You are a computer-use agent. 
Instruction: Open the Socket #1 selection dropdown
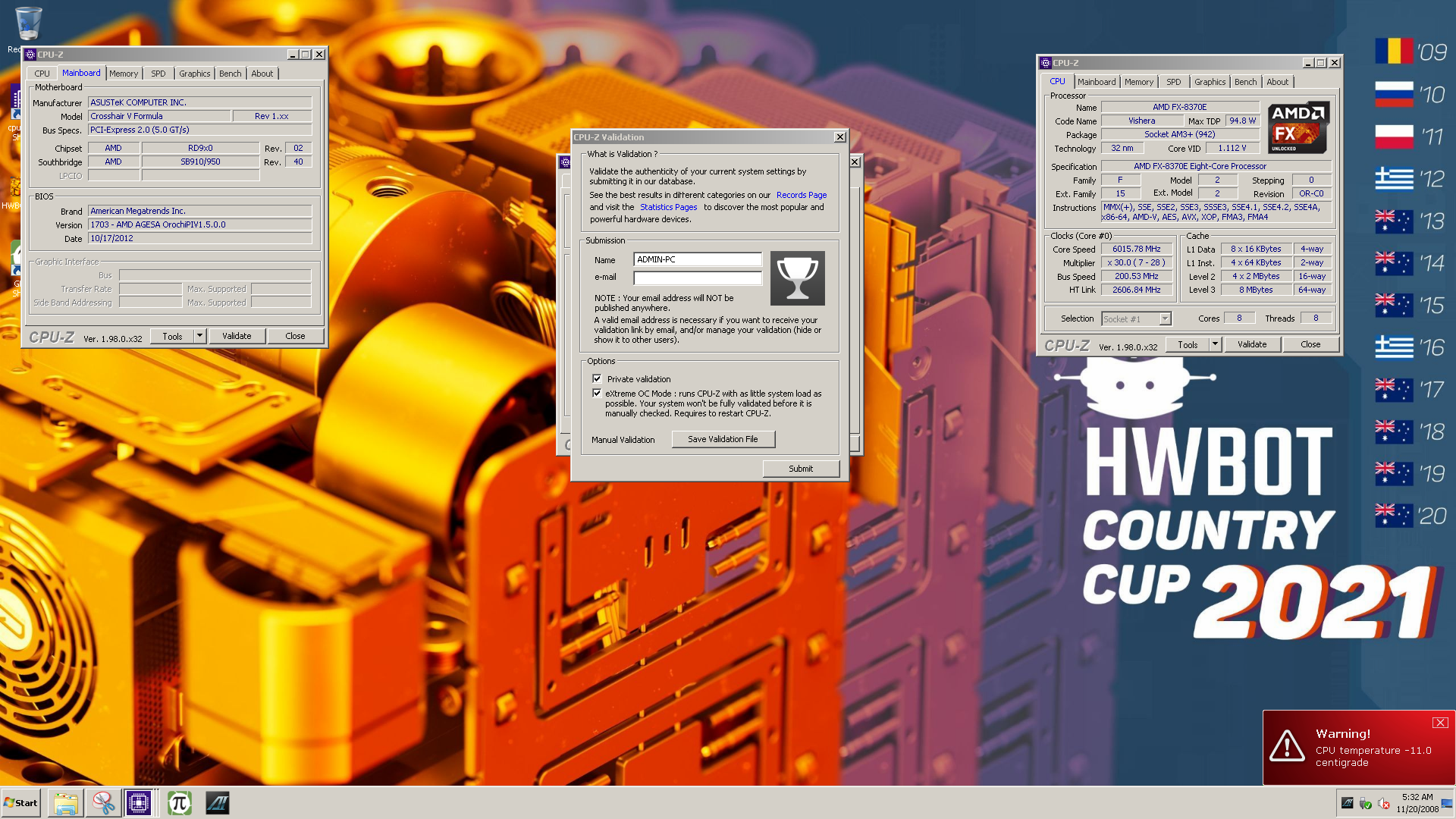pos(1166,318)
